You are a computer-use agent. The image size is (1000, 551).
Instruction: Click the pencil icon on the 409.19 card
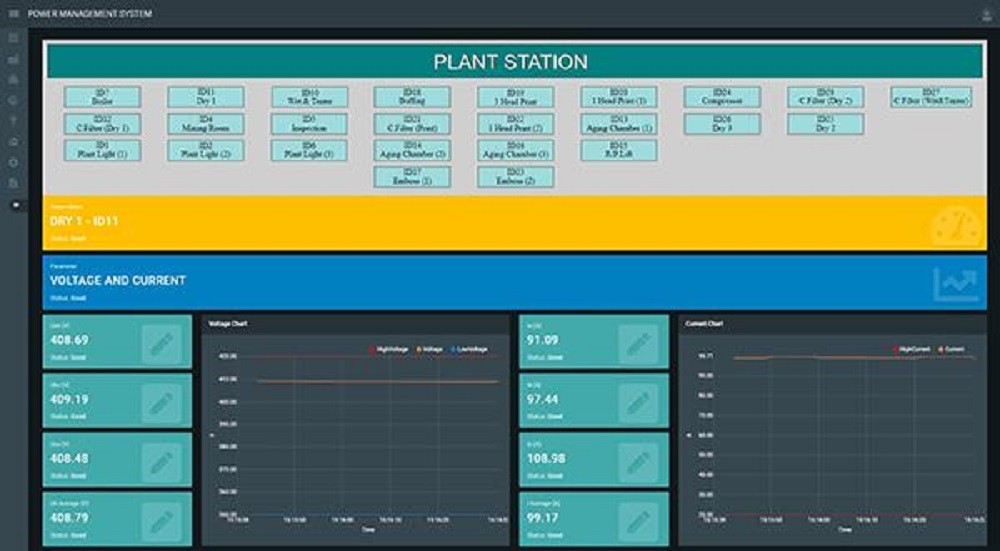click(x=161, y=403)
